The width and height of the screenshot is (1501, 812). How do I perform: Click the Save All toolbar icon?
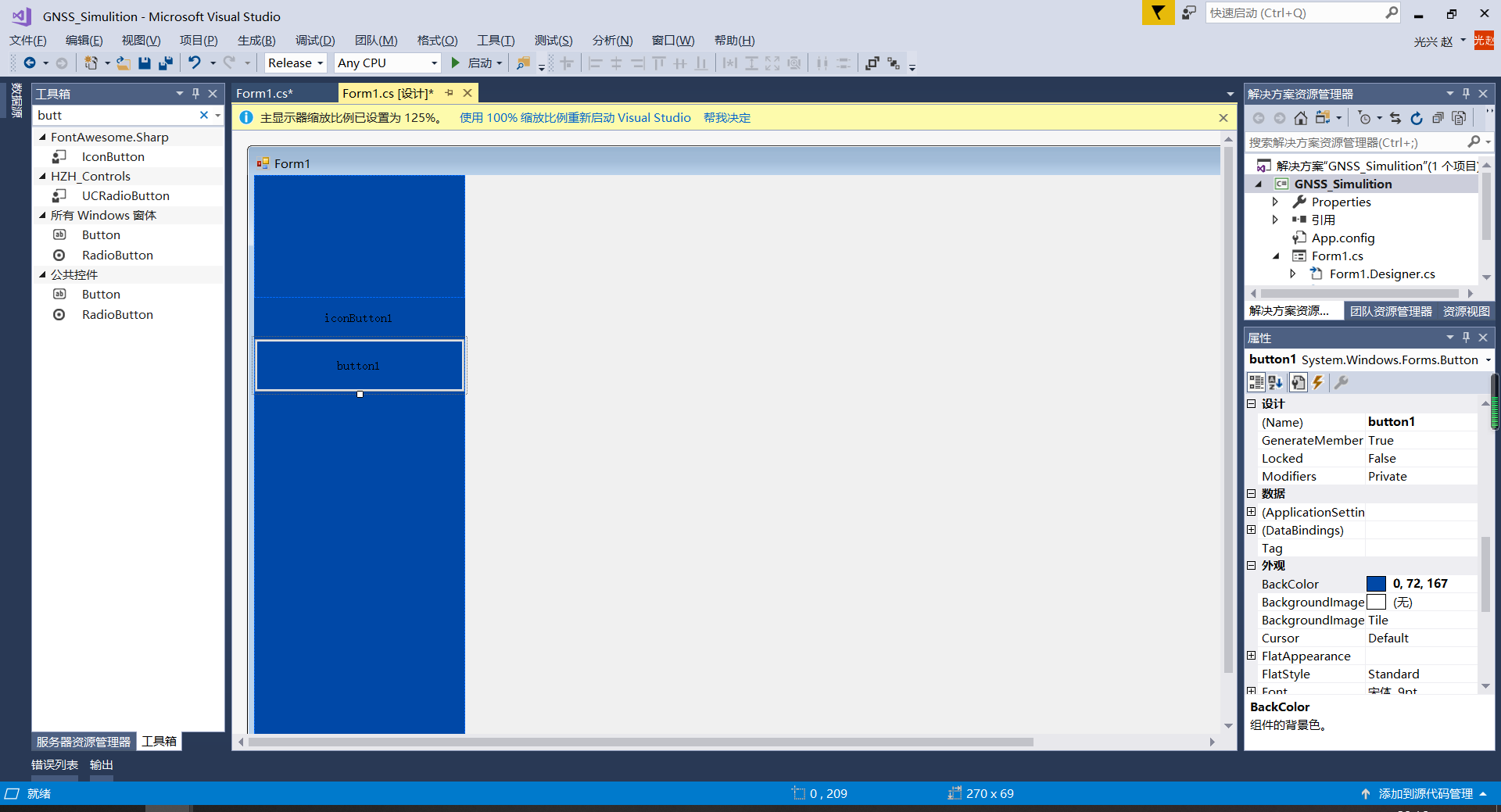[165, 63]
